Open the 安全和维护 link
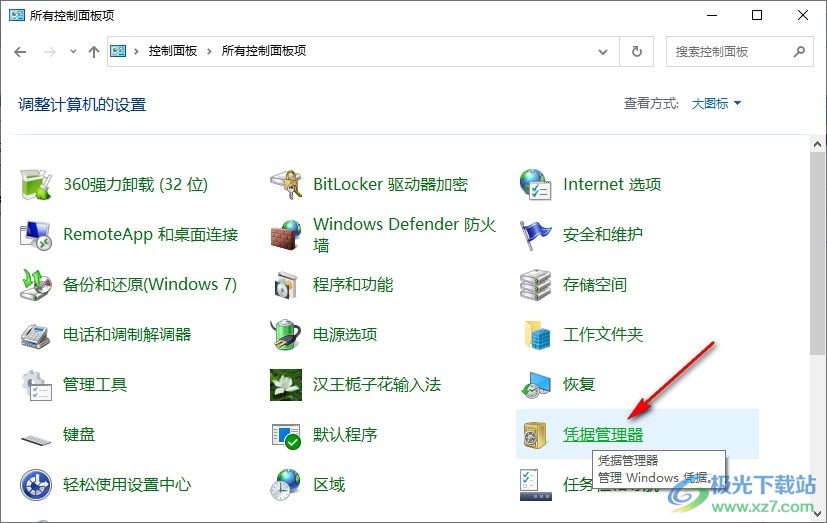Image resolution: width=827 pixels, height=523 pixels. point(603,235)
